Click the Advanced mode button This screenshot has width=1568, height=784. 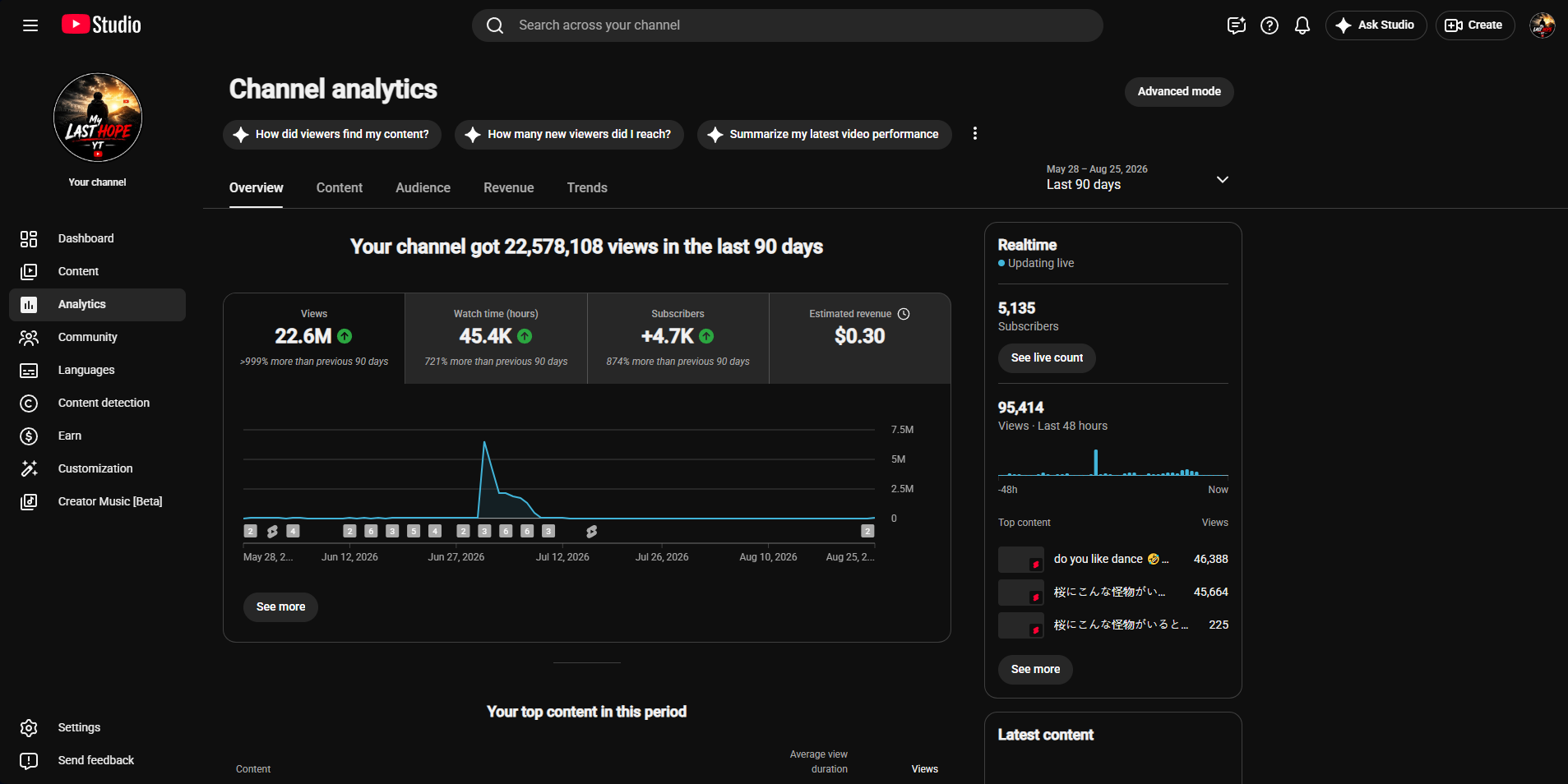(1179, 91)
